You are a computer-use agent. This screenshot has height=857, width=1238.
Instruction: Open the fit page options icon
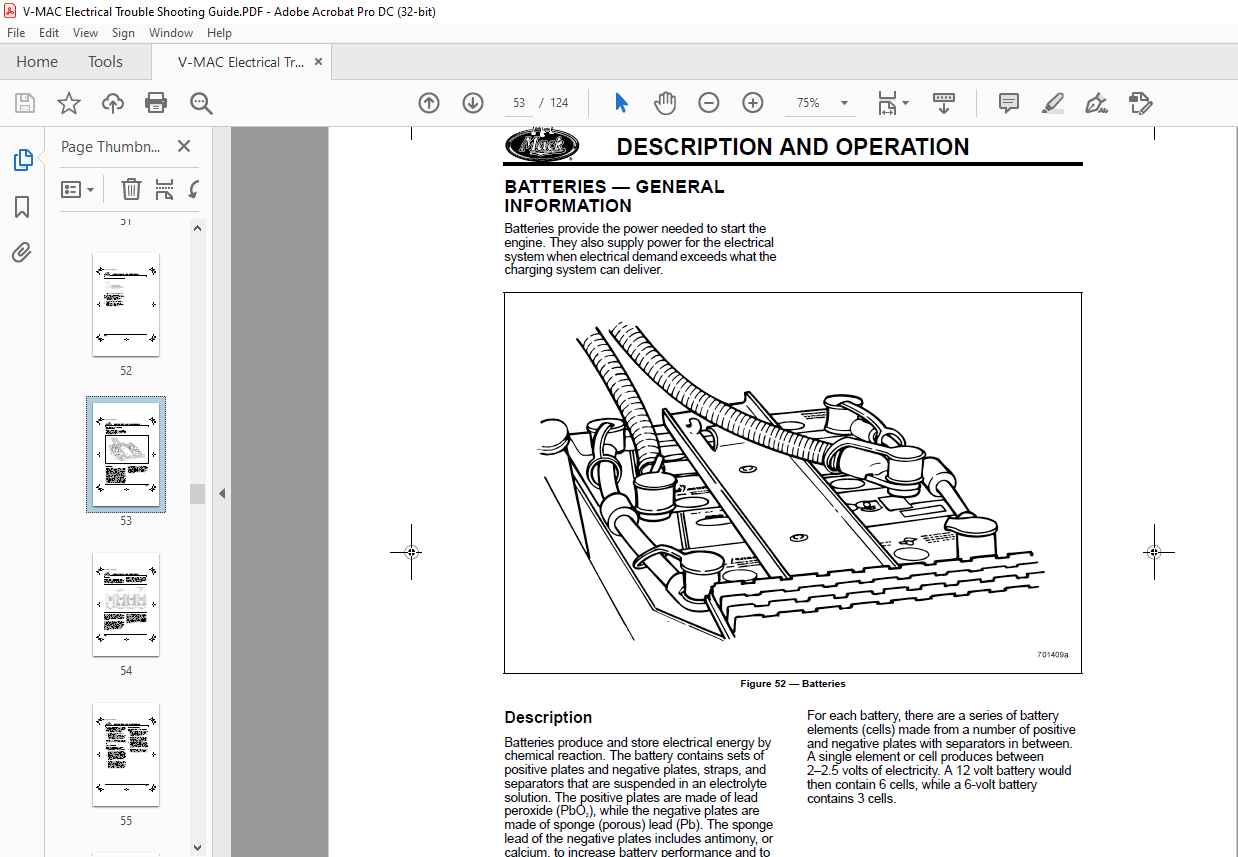(x=887, y=103)
